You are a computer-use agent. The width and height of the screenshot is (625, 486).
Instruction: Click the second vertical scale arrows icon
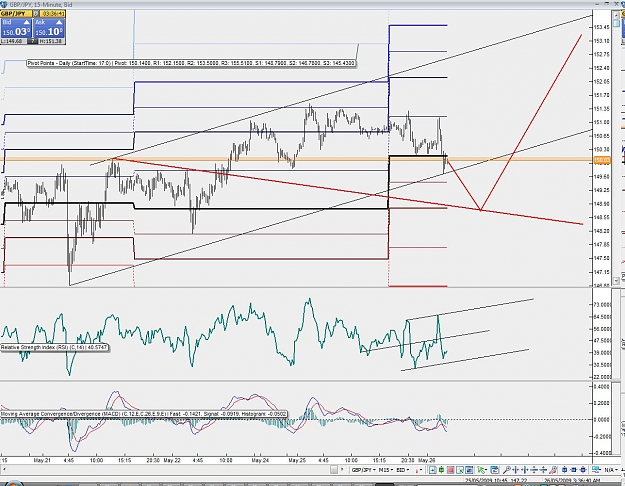pos(543,470)
